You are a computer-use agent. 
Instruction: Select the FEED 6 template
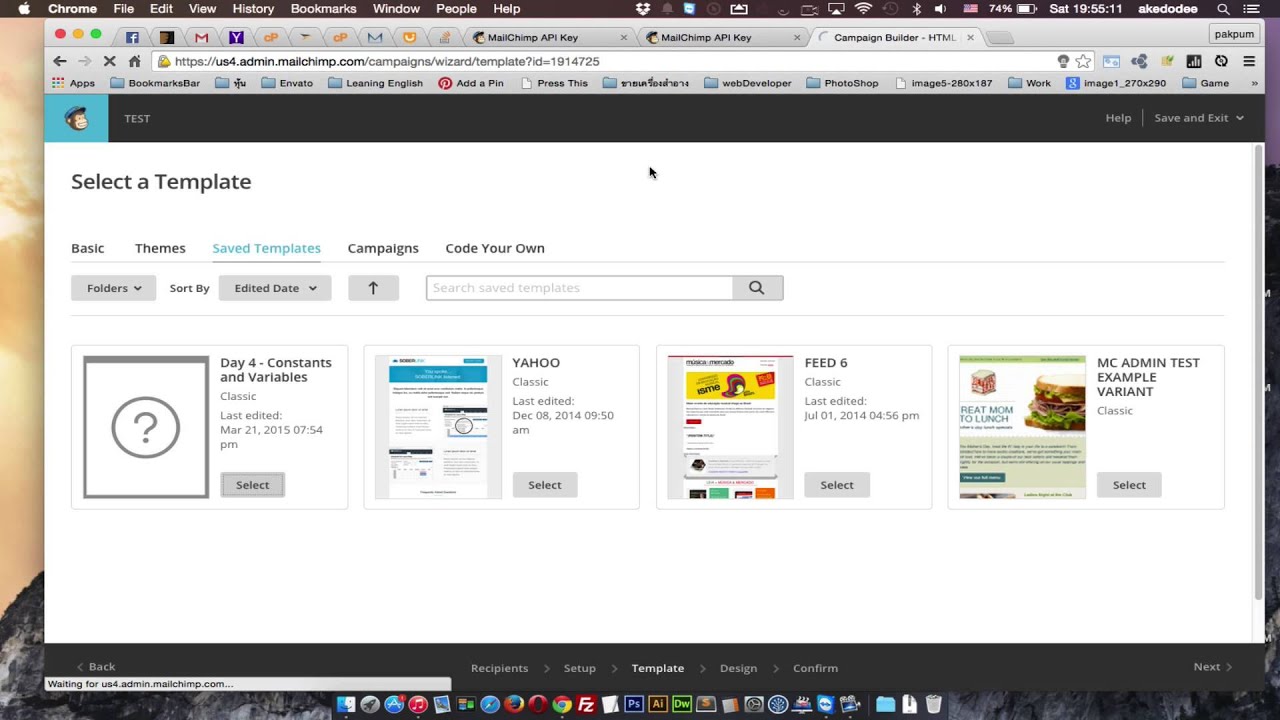pos(837,485)
